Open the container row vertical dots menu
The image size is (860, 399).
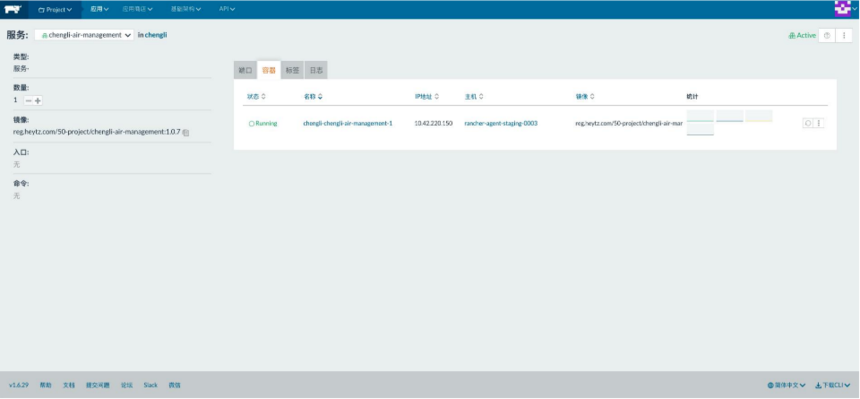(x=818, y=123)
